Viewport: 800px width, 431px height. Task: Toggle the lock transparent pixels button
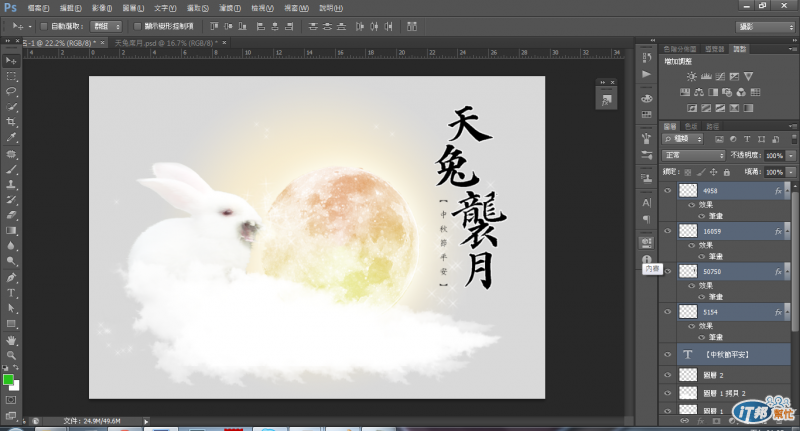pos(688,172)
